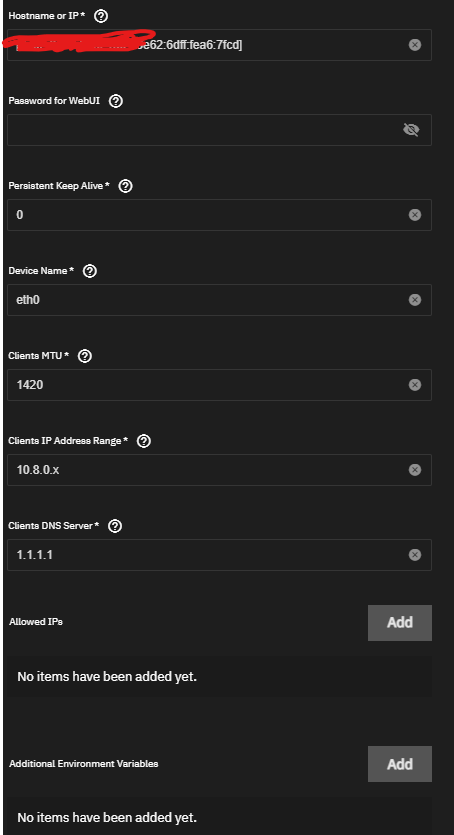The height and width of the screenshot is (835, 454).
Task: Edit the Device Name eth0 field
Action: pyautogui.click(x=219, y=300)
